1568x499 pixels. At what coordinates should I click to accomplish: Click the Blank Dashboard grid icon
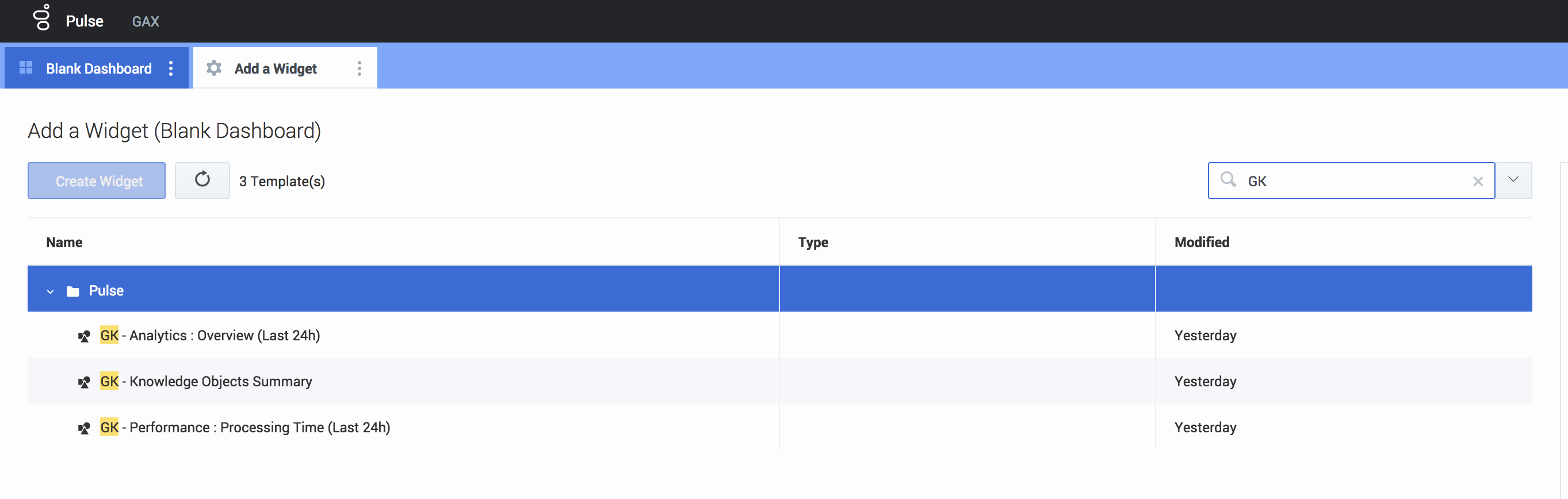pyautogui.click(x=25, y=67)
